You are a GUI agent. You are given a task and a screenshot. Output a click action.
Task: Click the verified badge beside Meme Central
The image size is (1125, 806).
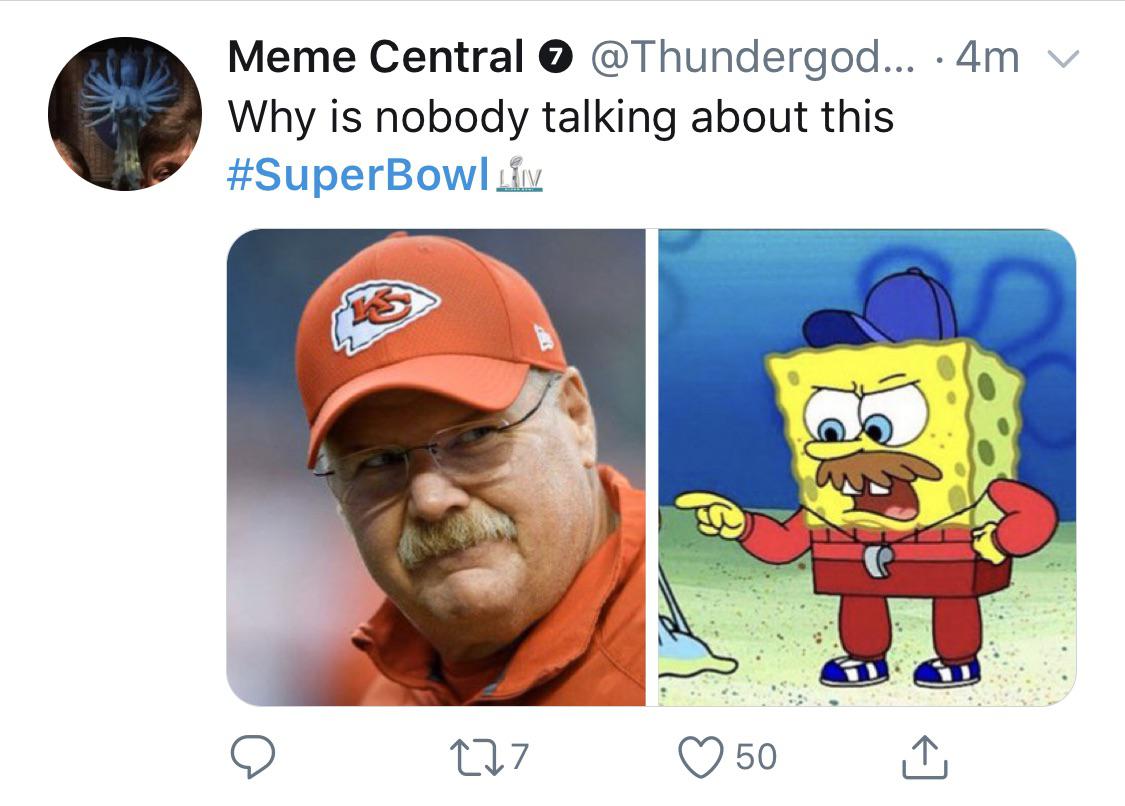pyautogui.click(x=553, y=59)
